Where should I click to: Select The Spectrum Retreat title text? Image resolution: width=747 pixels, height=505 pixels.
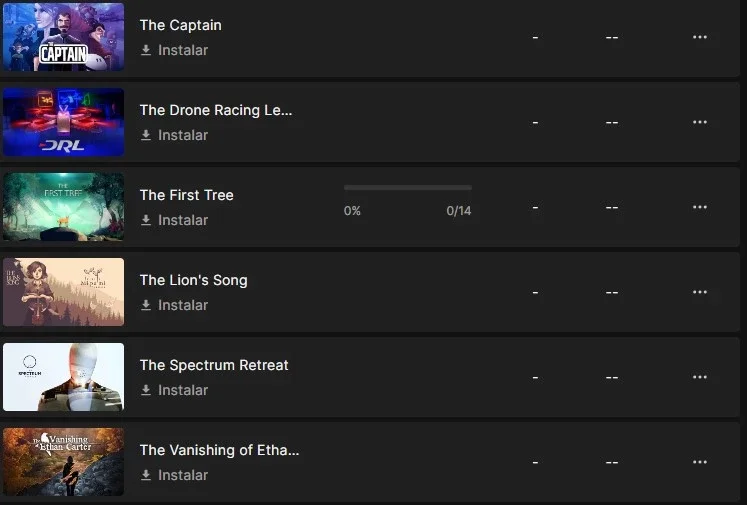tap(214, 365)
